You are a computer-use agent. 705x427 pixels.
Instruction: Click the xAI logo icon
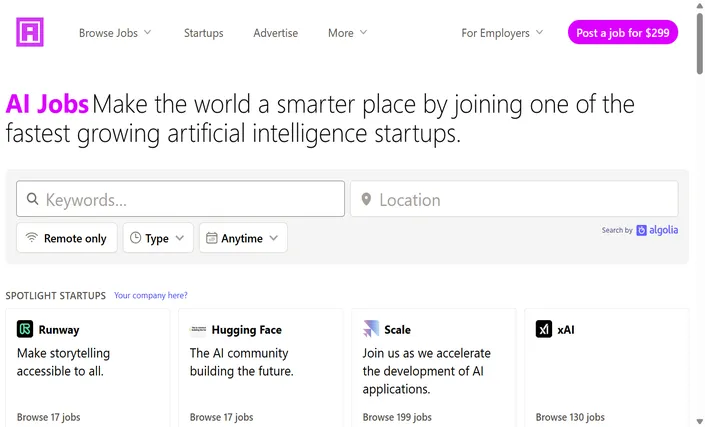tap(544, 329)
